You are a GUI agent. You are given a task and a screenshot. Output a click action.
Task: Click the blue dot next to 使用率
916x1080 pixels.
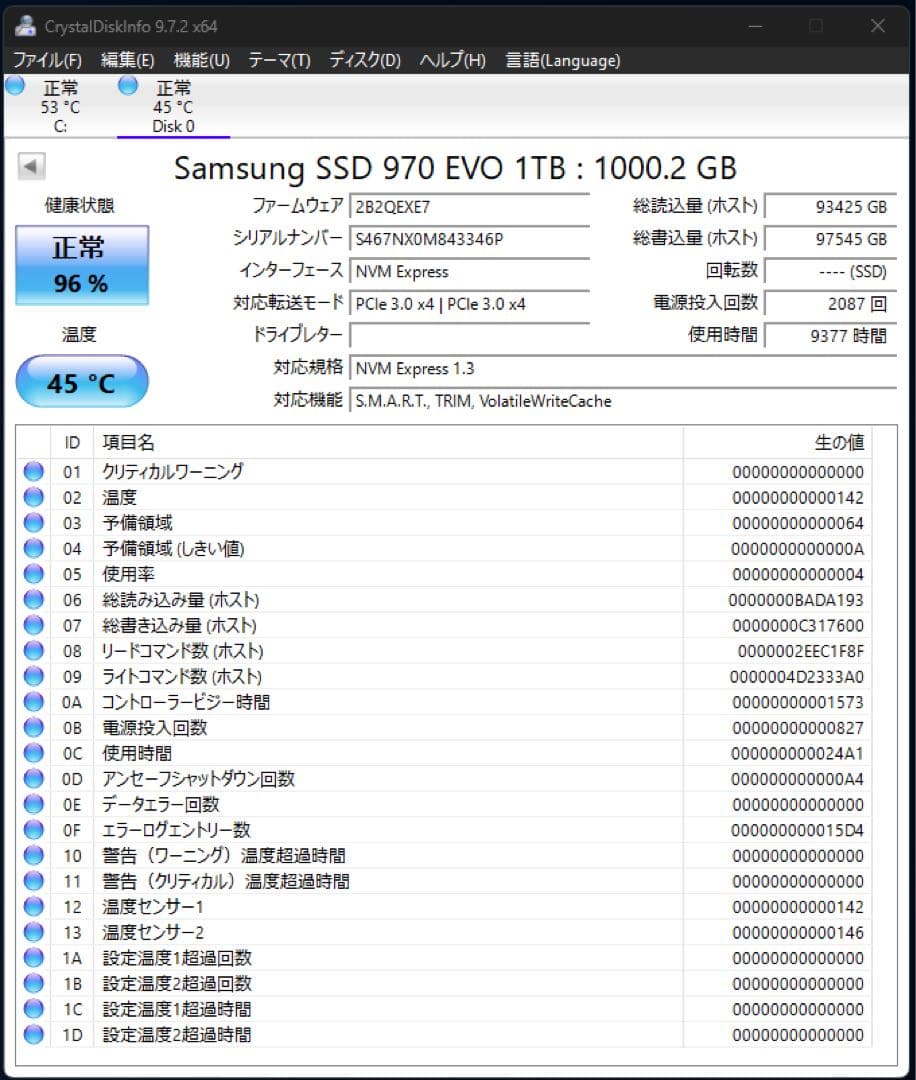32,574
